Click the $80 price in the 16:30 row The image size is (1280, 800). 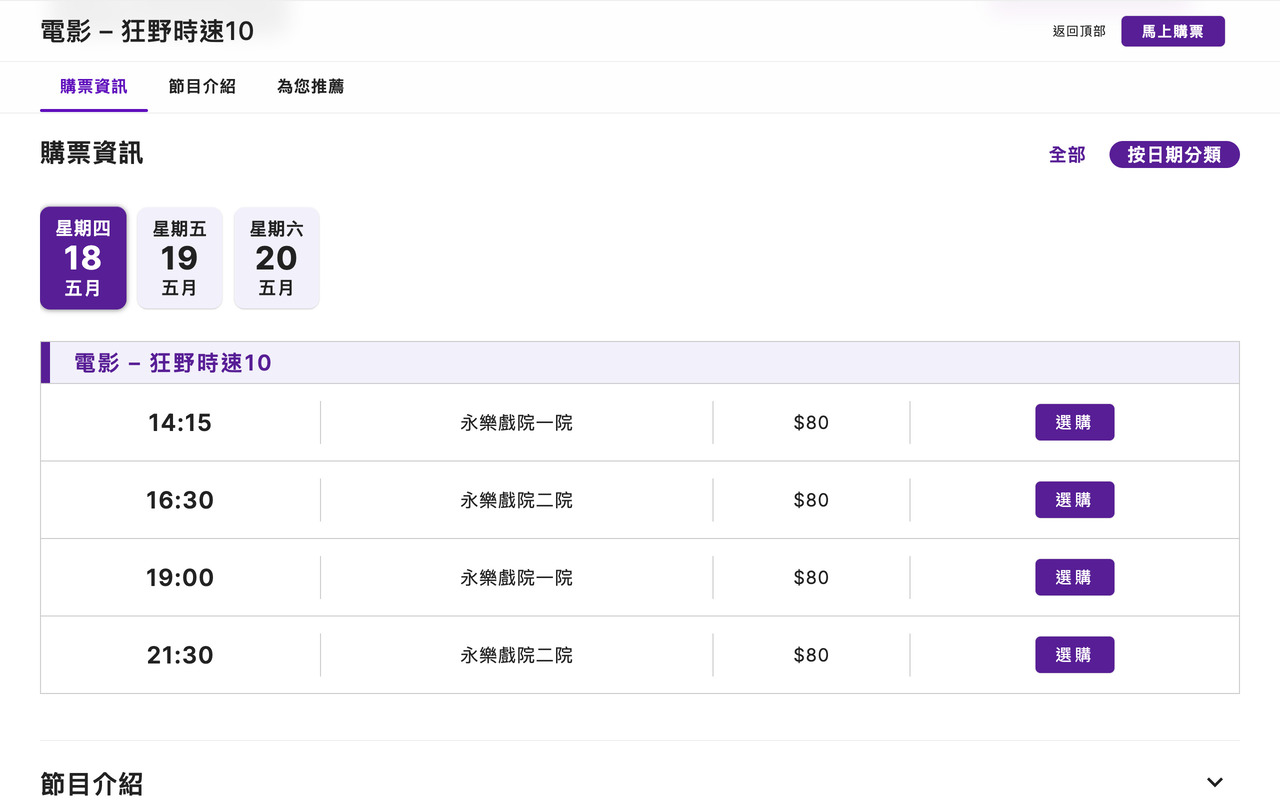[x=811, y=500]
